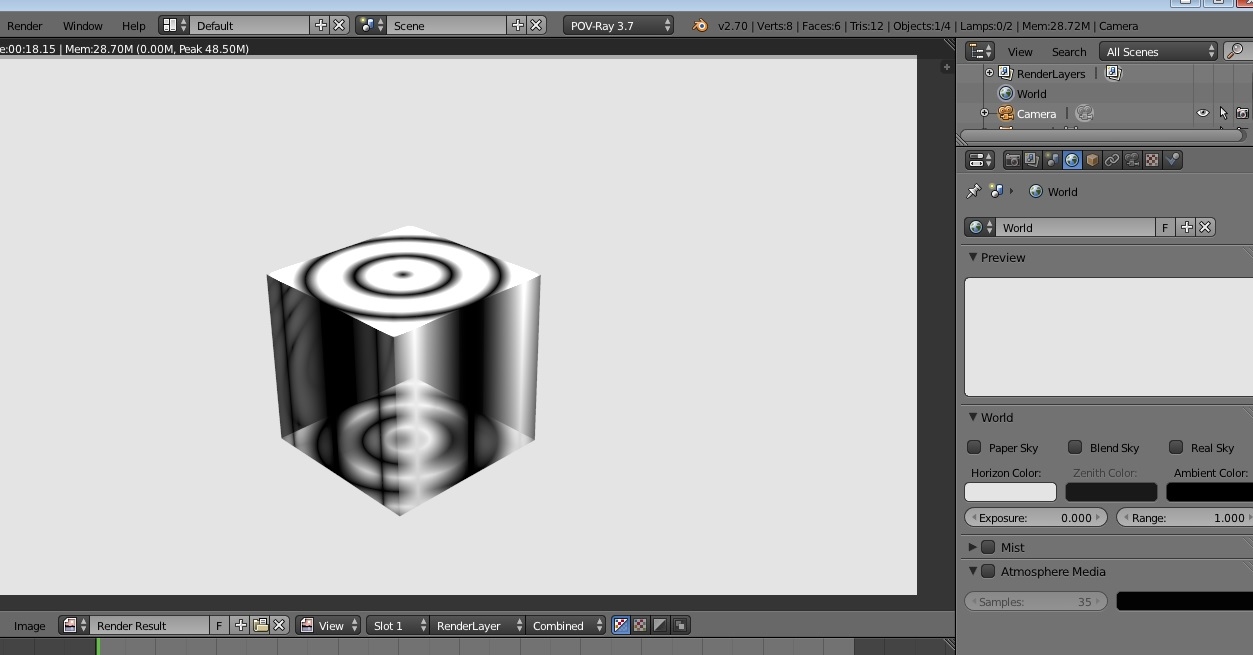Open the Image menu in the image editor

(30, 626)
